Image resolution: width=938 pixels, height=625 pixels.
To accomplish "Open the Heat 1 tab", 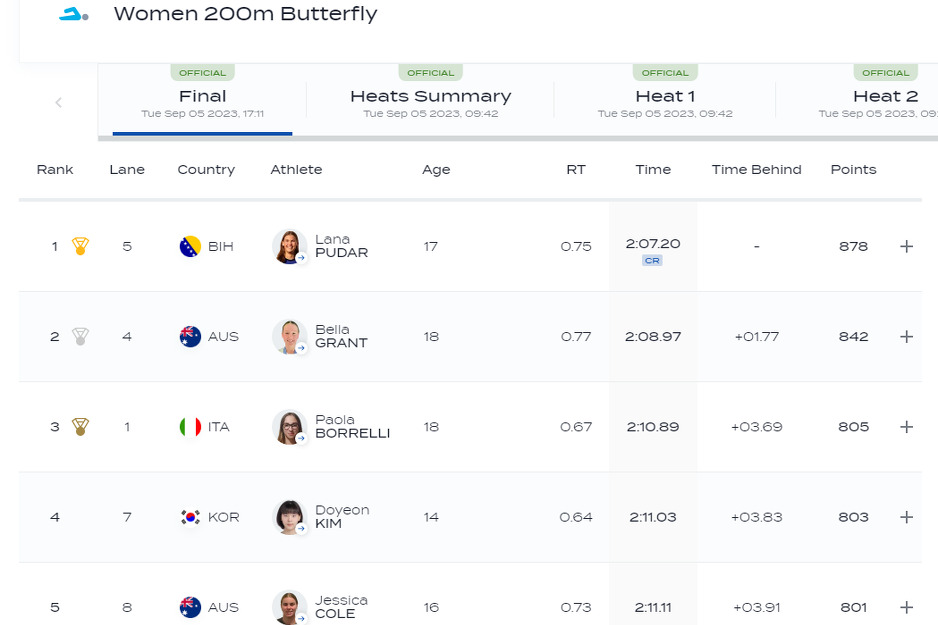I will [665, 97].
